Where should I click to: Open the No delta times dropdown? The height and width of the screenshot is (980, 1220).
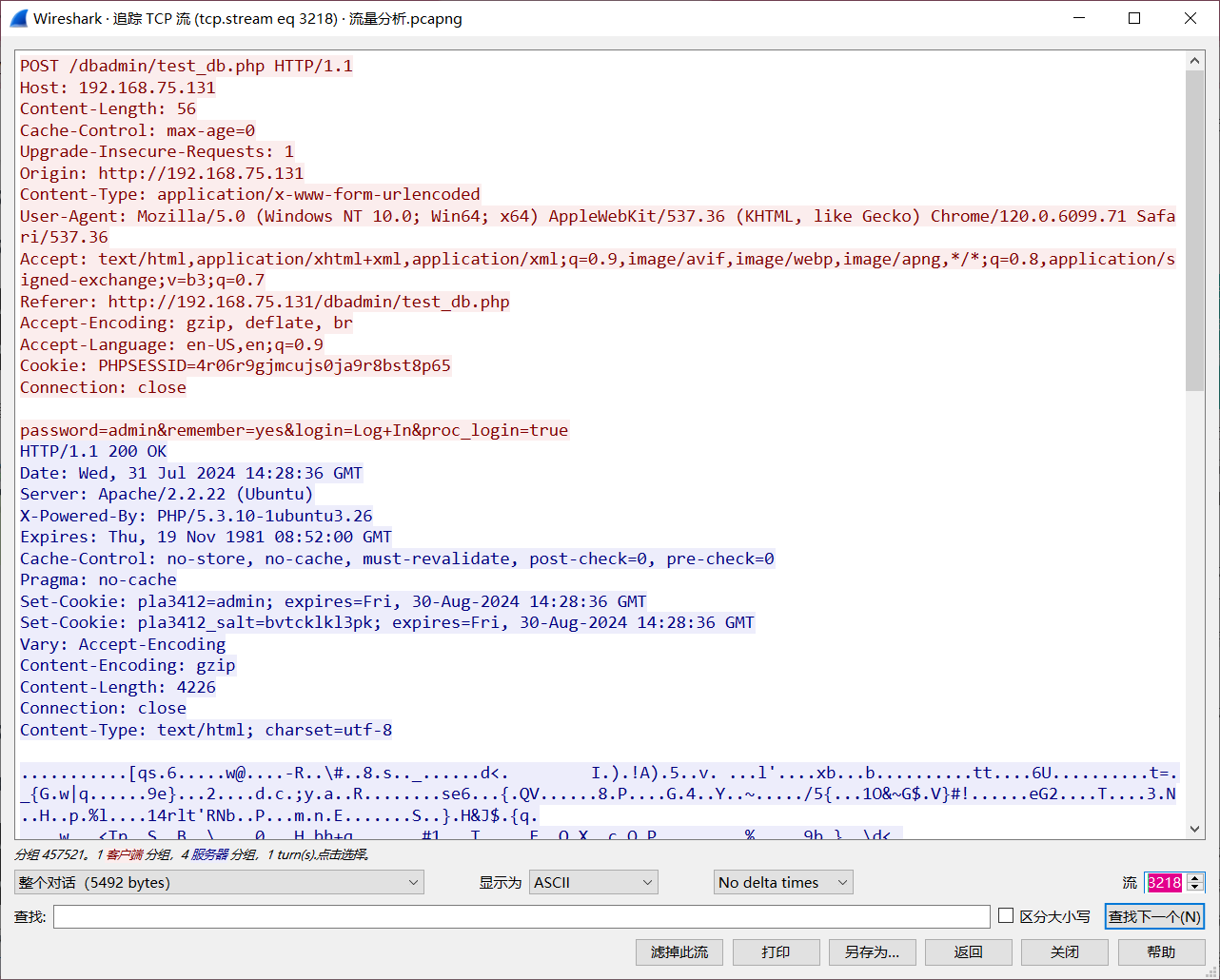coord(783,882)
